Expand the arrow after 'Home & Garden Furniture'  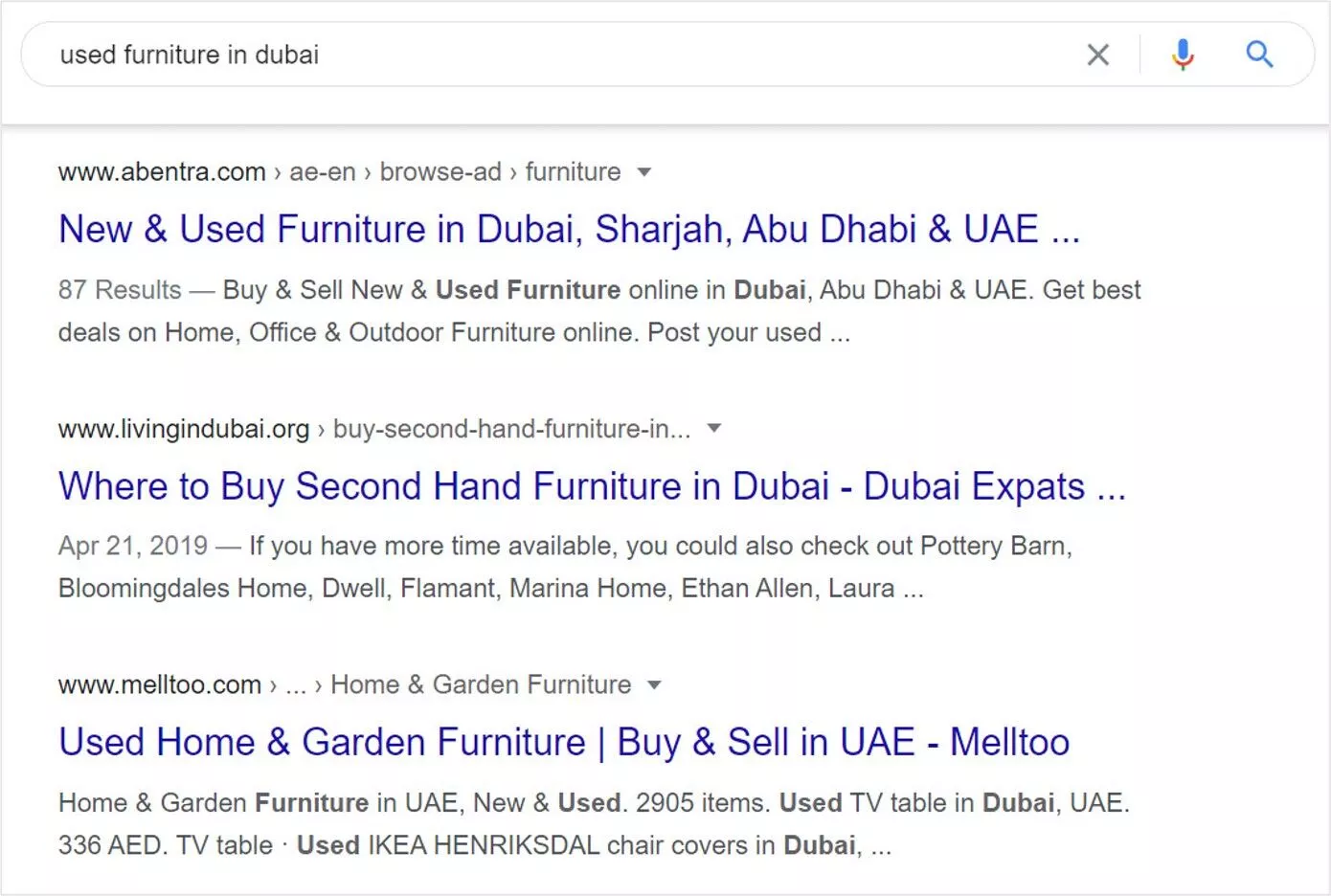[654, 684]
